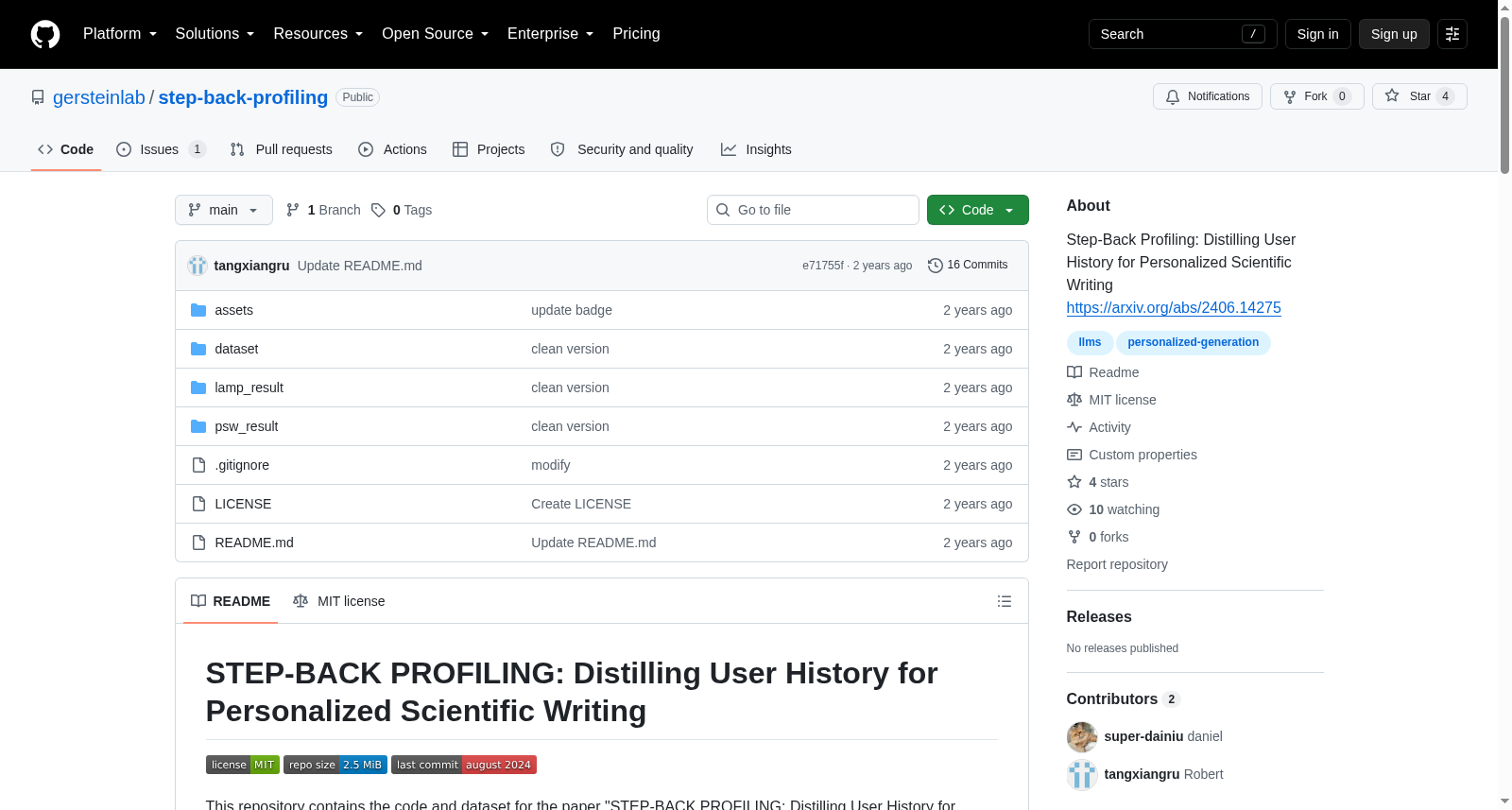Image resolution: width=1512 pixels, height=810 pixels.
Task: Click the Go to file field
Action: (813, 210)
